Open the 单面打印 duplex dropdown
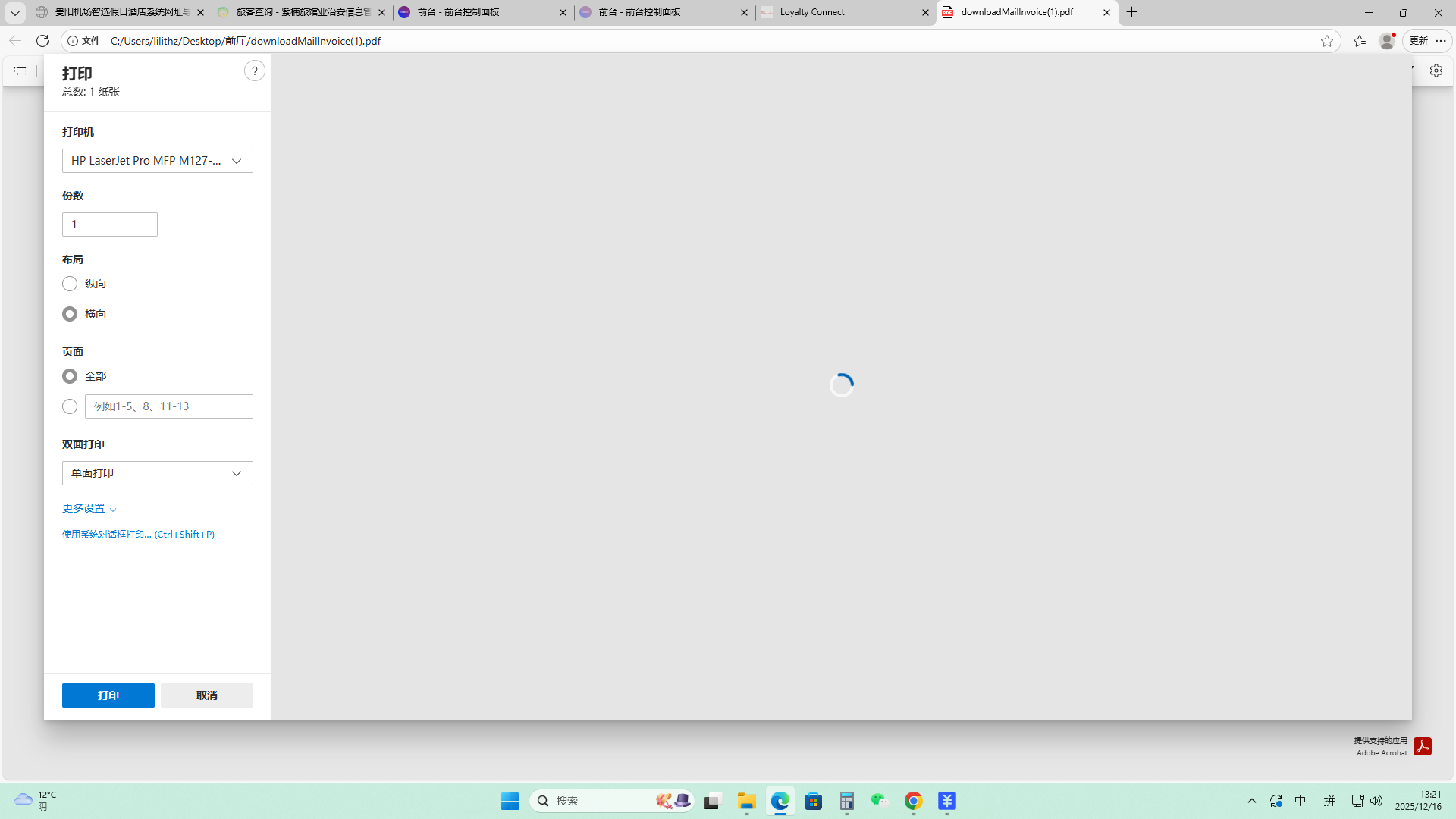The height and width of the screenshot is (819, 1456). (157, 473)
